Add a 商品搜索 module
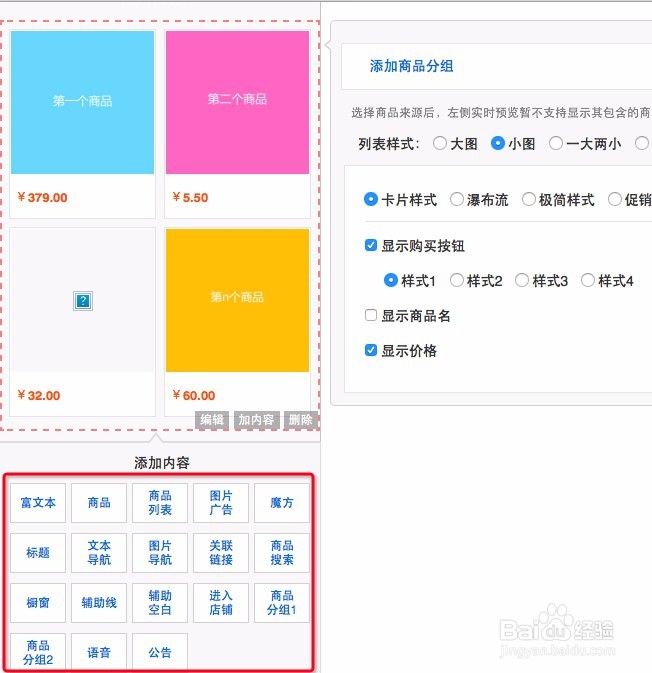Screen dimensions: 652x673 pos(282,553)
